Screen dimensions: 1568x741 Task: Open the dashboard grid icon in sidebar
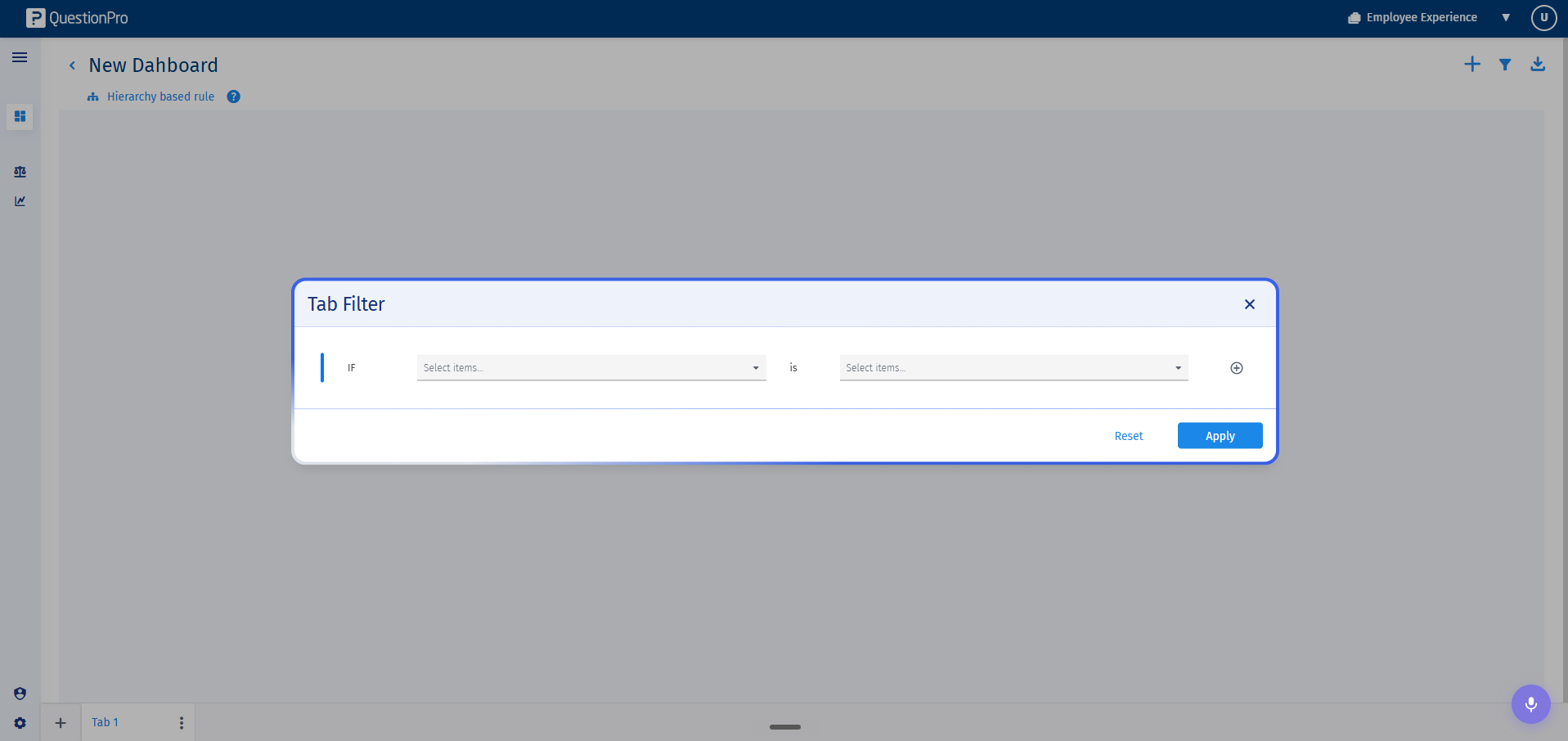pos(20,116)
